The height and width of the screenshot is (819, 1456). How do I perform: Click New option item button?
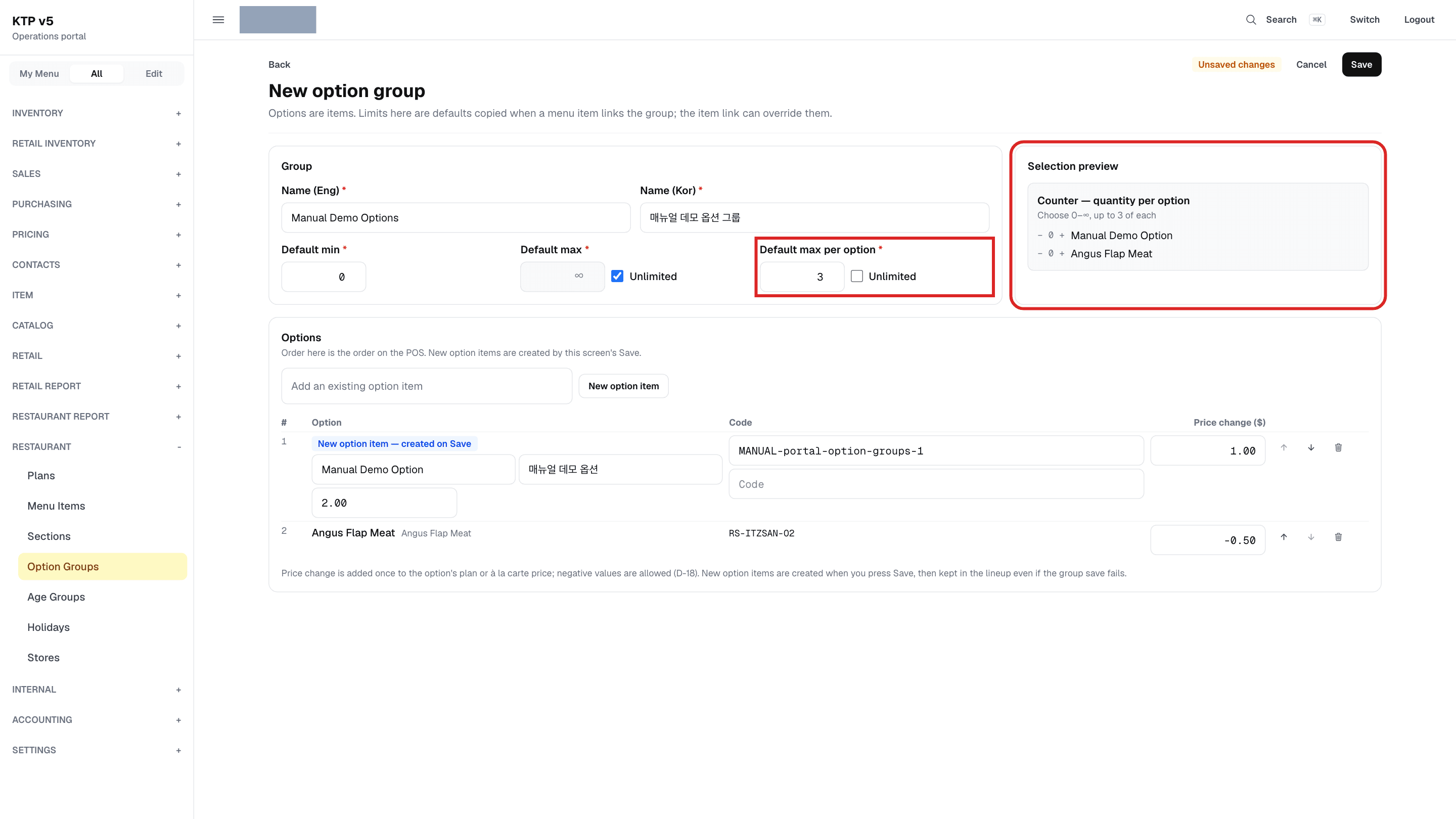[x=623, y=386]
